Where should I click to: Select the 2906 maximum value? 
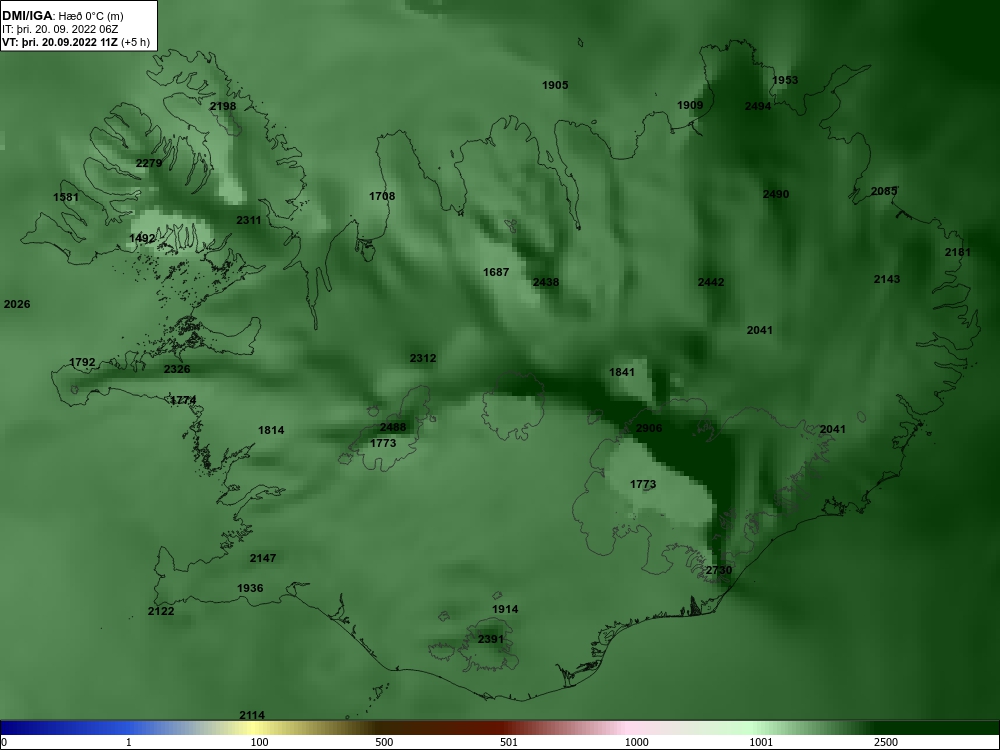[649, 428]
